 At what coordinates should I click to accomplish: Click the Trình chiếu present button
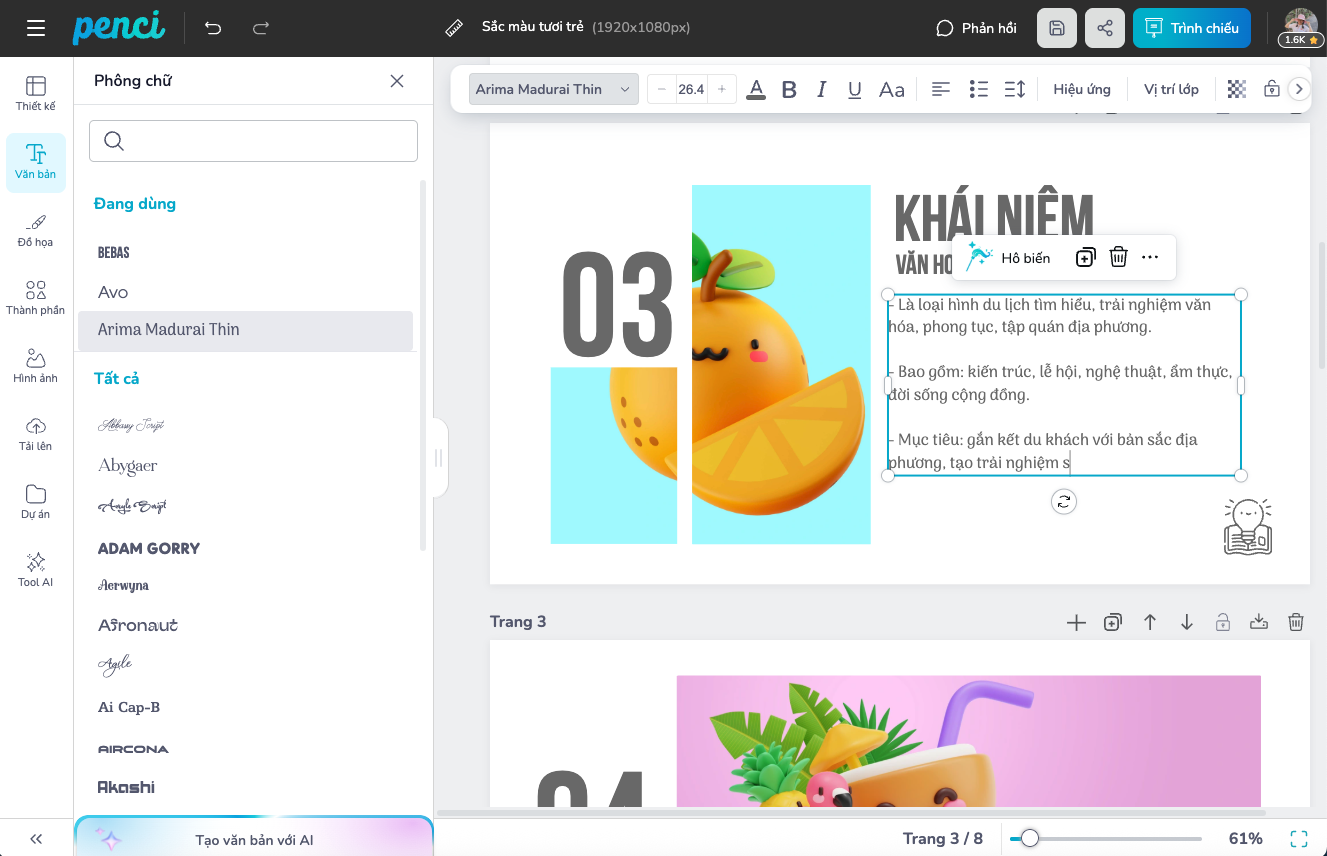pyautogui.click(x=1191, y=28)
